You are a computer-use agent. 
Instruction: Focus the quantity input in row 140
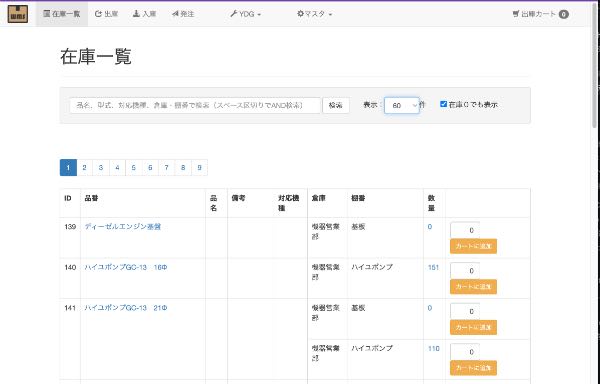point(465,271)
